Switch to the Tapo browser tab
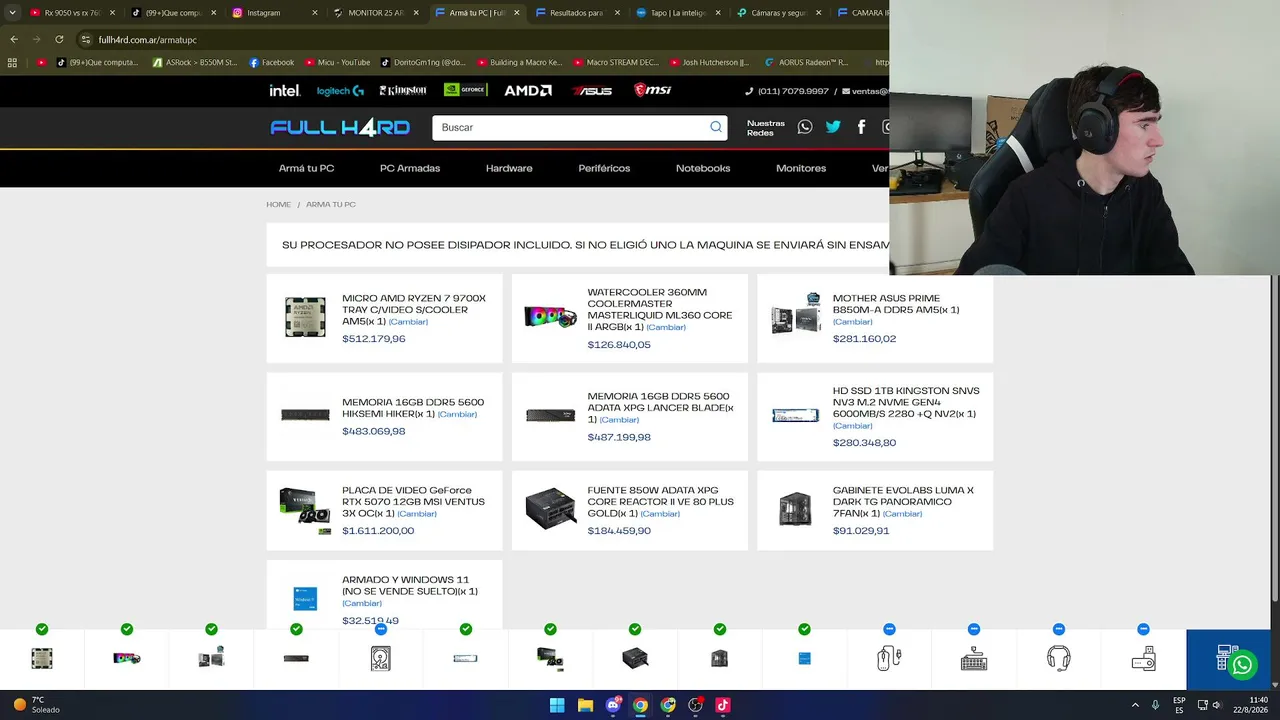Screen dimensions: 1280x720 (x=678, y=13)
